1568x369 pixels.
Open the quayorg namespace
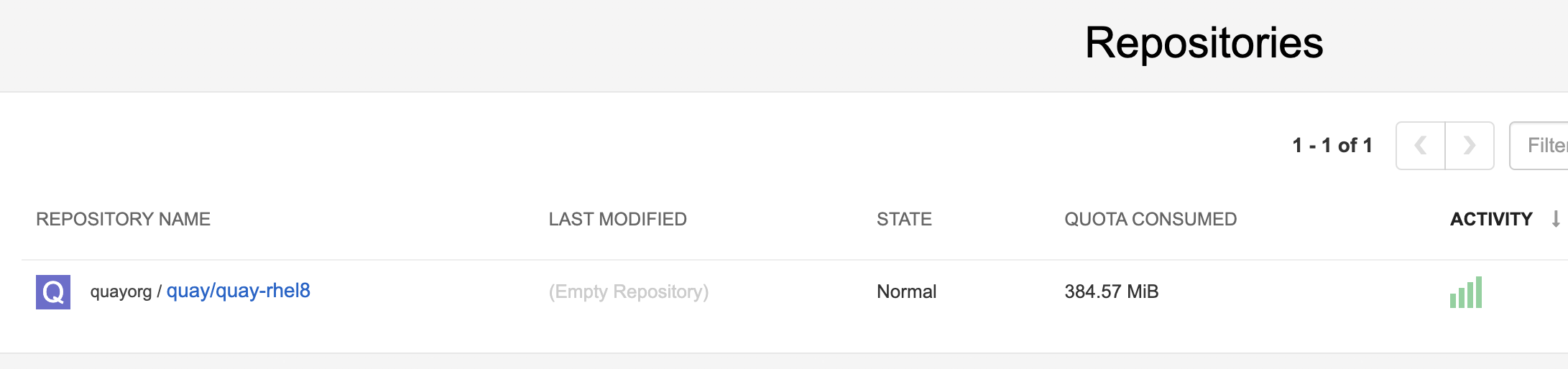click(121, 292)
